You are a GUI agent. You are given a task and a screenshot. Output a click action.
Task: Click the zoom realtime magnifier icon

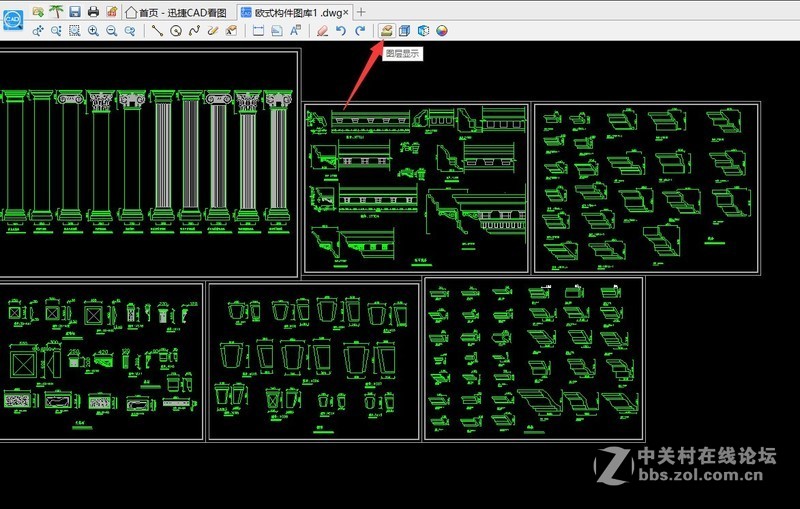pos(56,31)
